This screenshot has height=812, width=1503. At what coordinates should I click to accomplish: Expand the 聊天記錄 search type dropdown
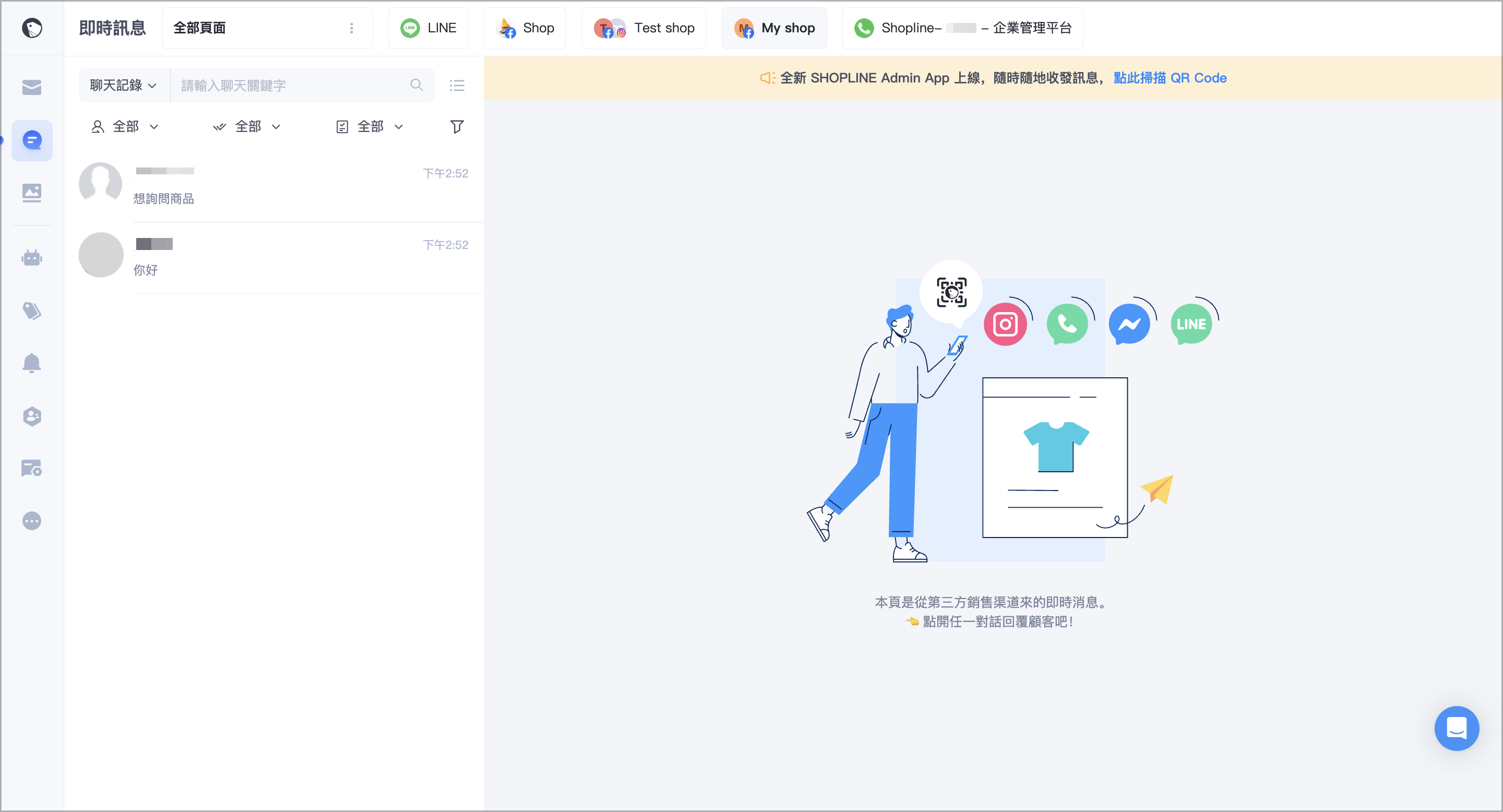(124, 85)
